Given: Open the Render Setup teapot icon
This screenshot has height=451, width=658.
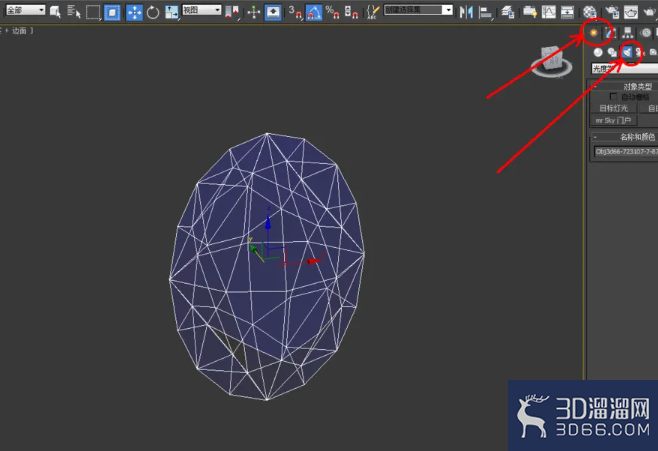Looking at the screenshot, I should (612, 12).
